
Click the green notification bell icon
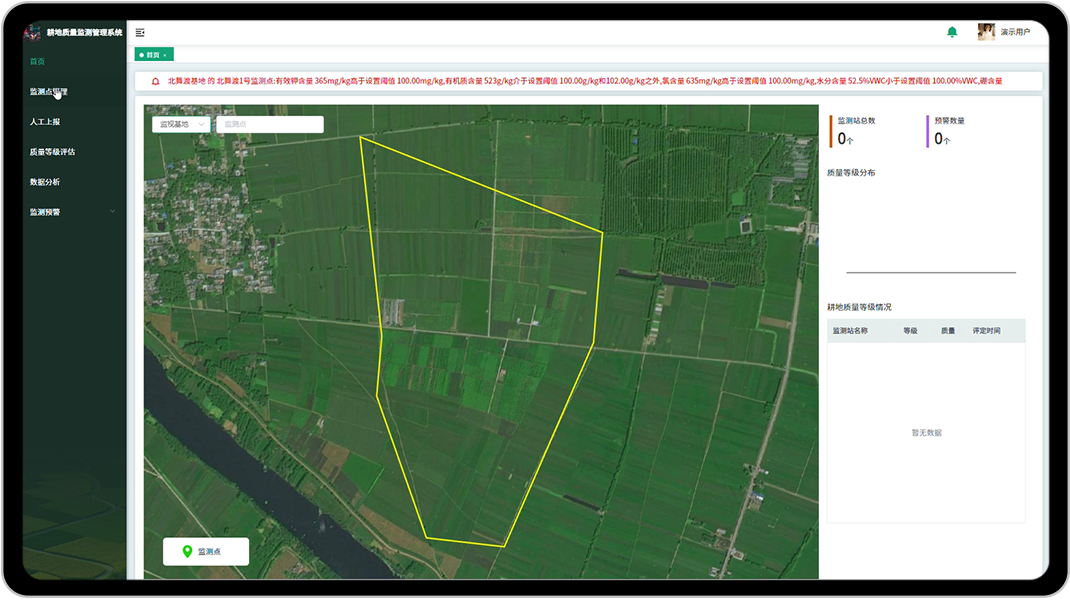coord(952,32)
